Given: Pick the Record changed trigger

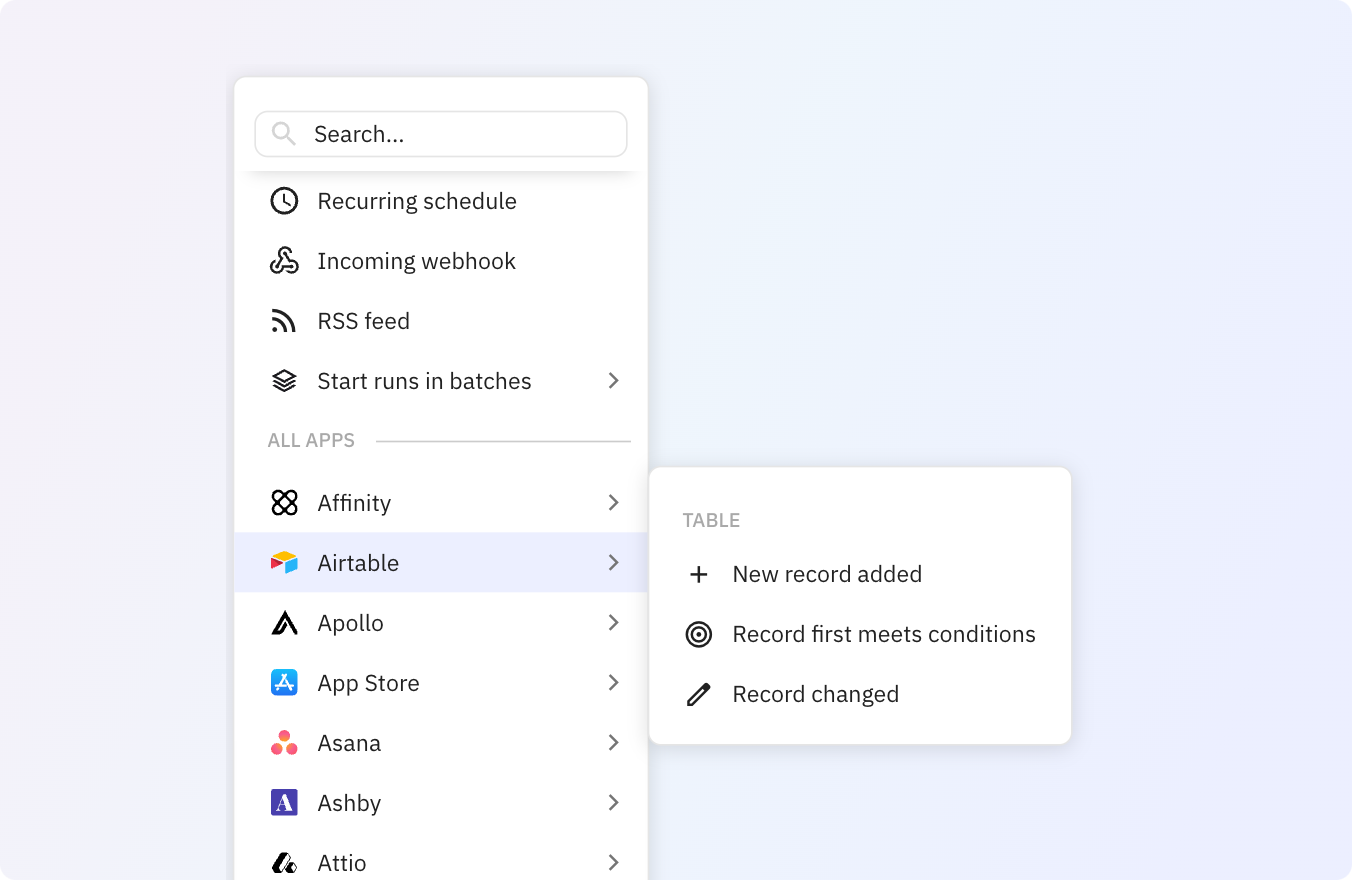Looking at the screenshot, I should [860, 694].
